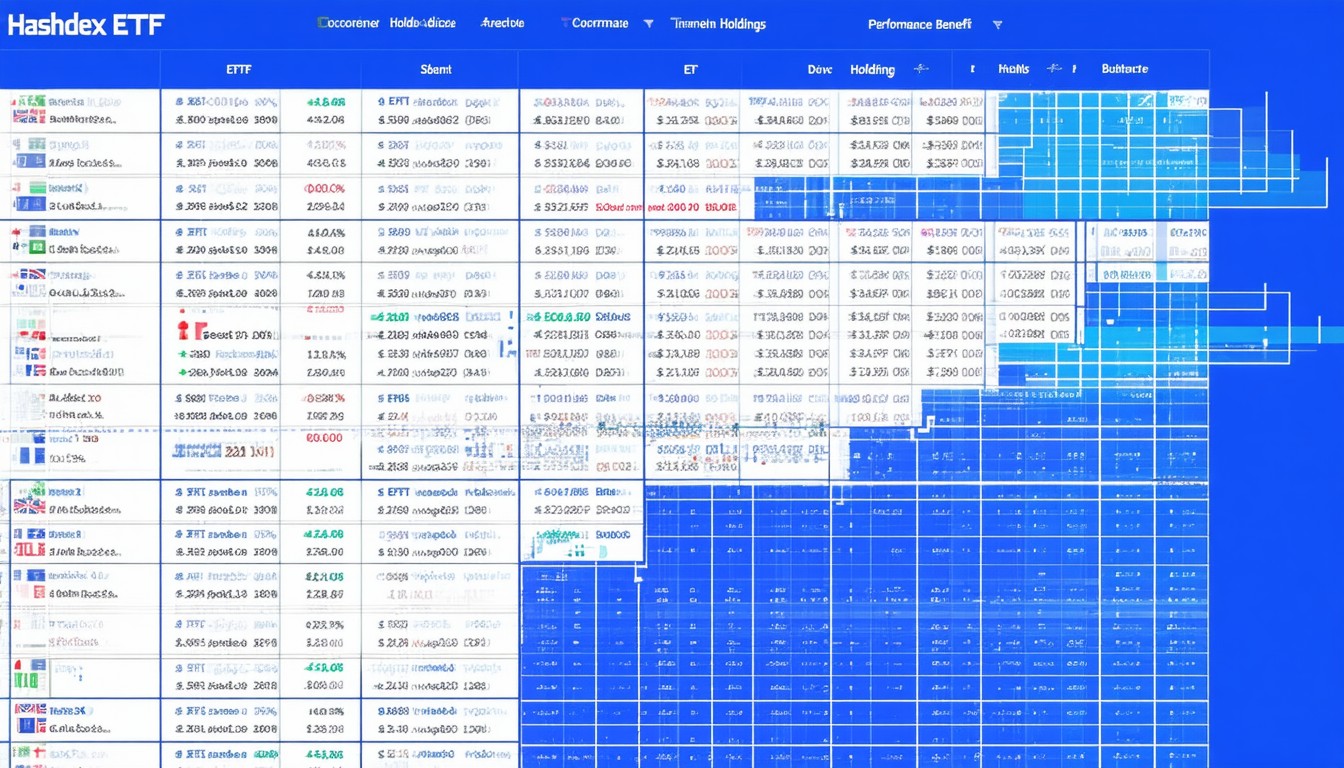The height and width of the screenshot is (768, 1344).
Task: Click the small icon left of Coccorener
Action: (323, 22)
